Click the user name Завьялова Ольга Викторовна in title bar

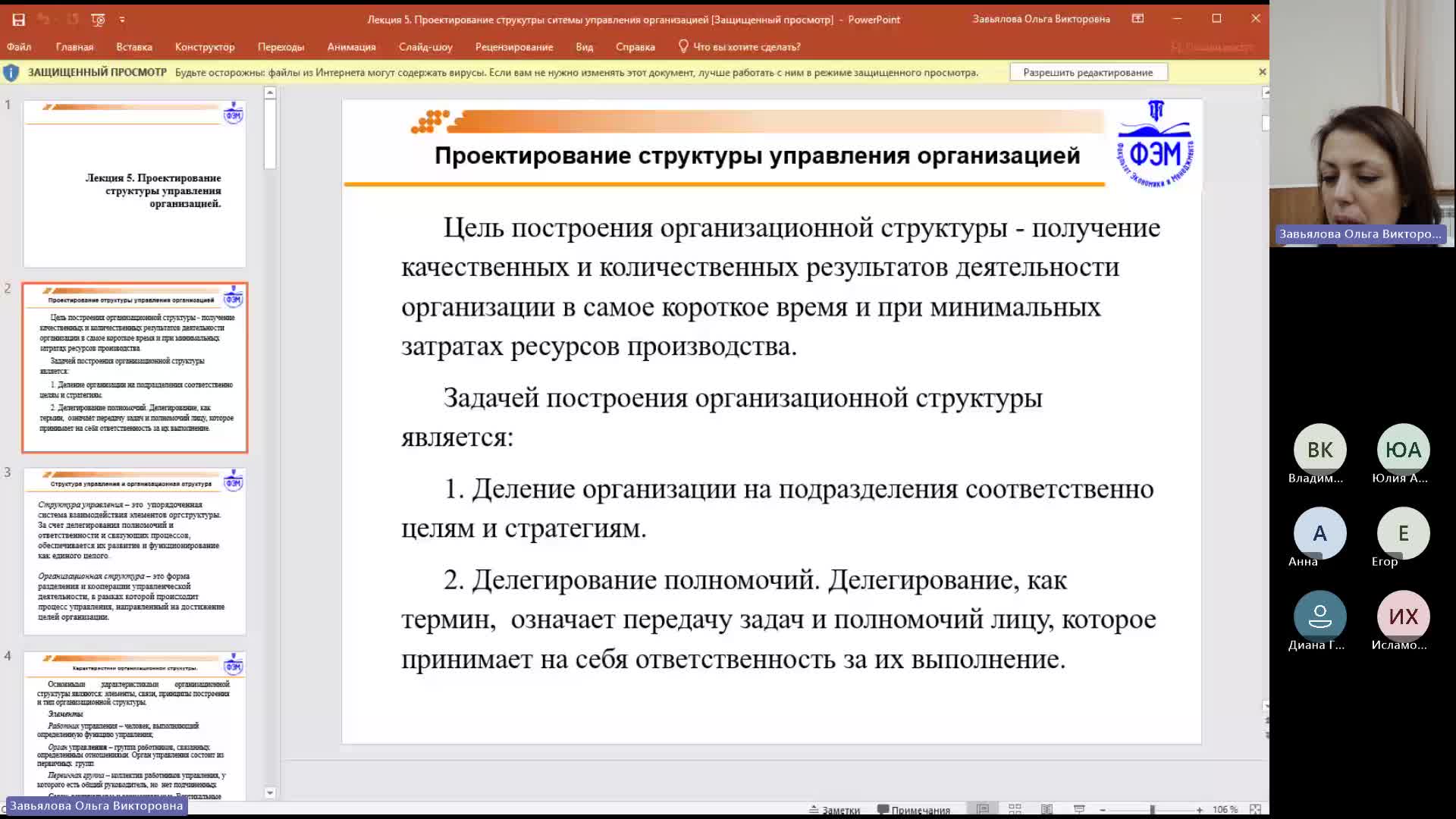[x=1041, y=20]
